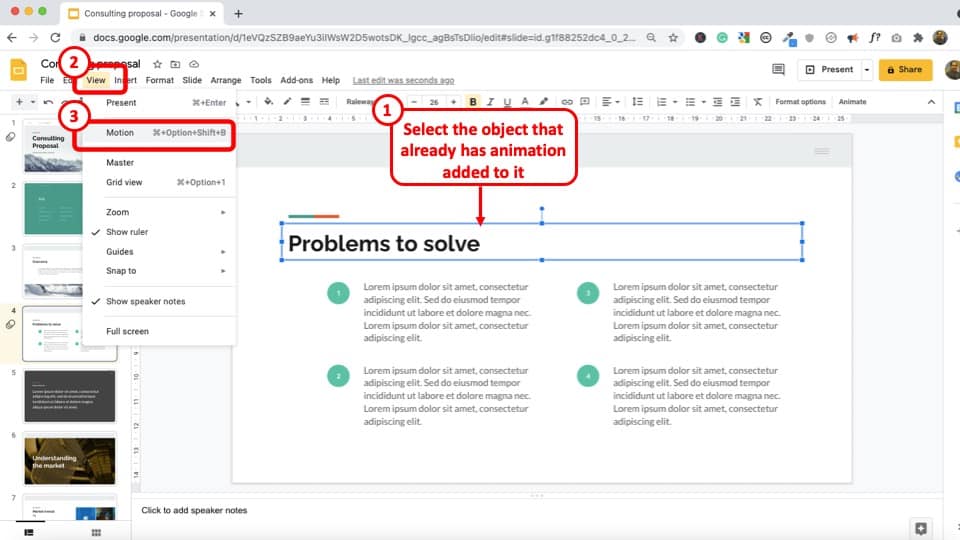
Task: Pick the highlight color marker icon
Action: pos(543,102)
